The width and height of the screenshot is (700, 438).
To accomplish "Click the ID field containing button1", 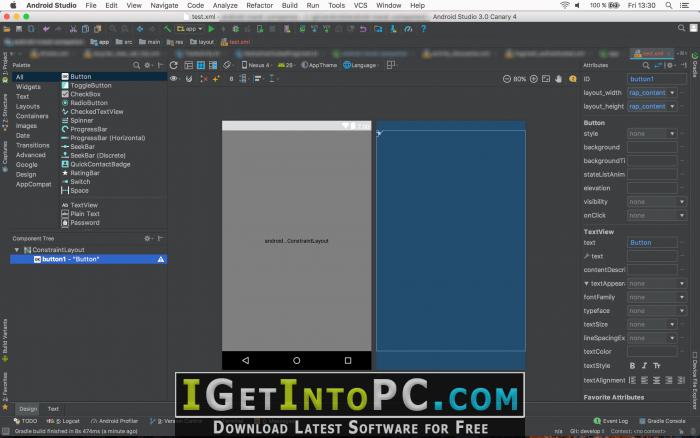I will [657, 79].
